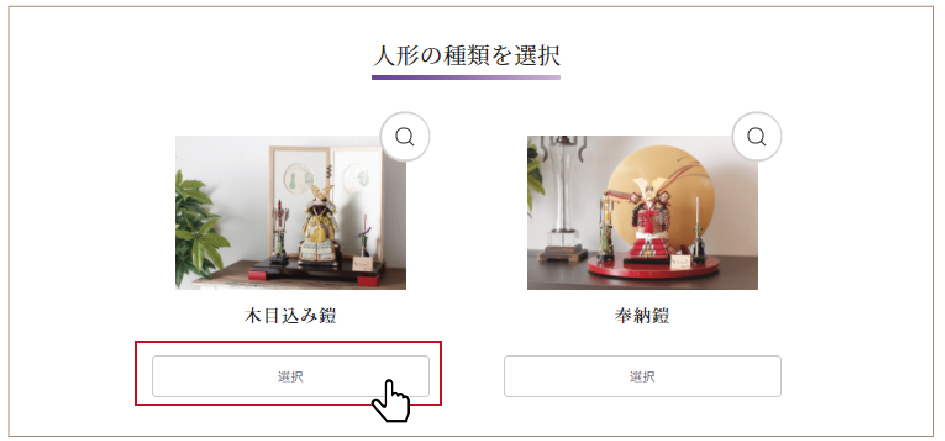Choose the 選択 button under 奉納鎧
945x441 pixels.
[642, 377]
